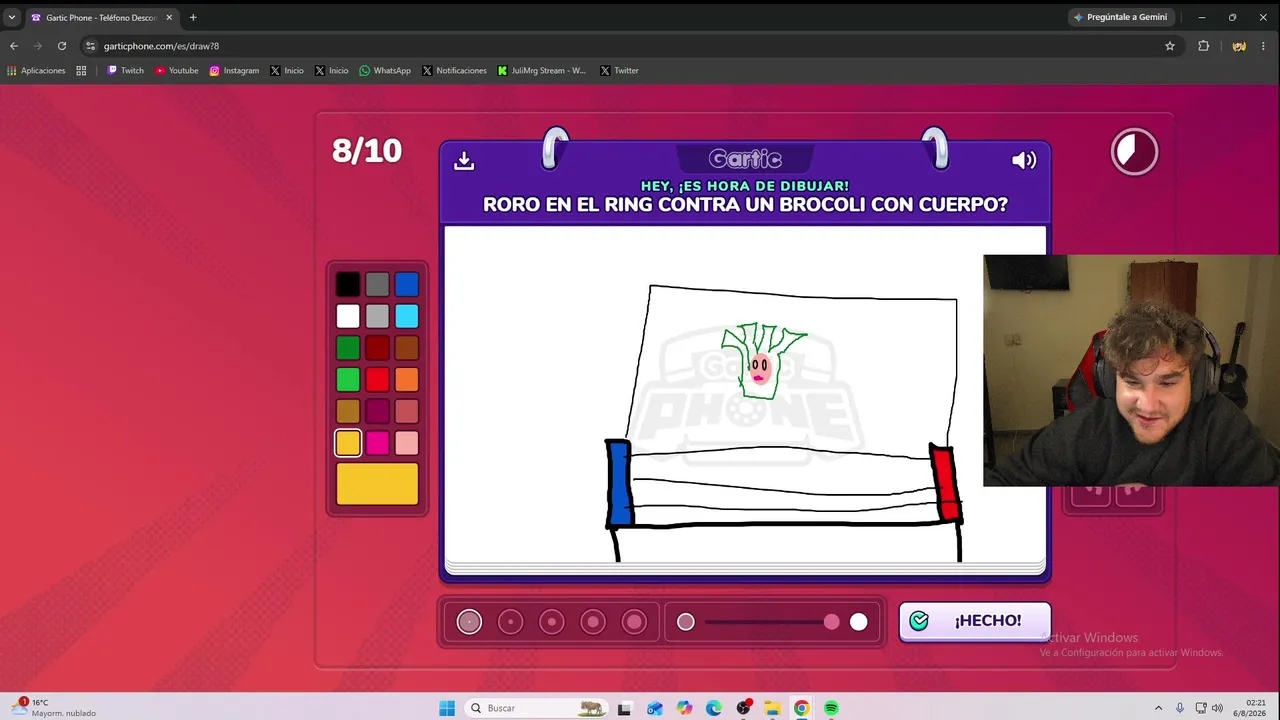This screenshot has height=720, width=1280.
Task: Expand the tab search dropdown
Action: (x=12, y=17)
